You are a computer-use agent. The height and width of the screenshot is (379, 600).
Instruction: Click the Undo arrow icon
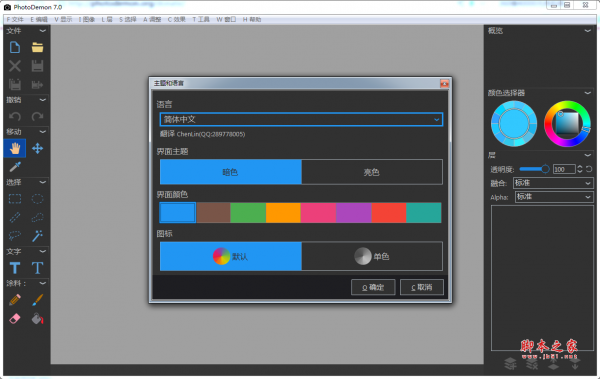coord(15,116)
